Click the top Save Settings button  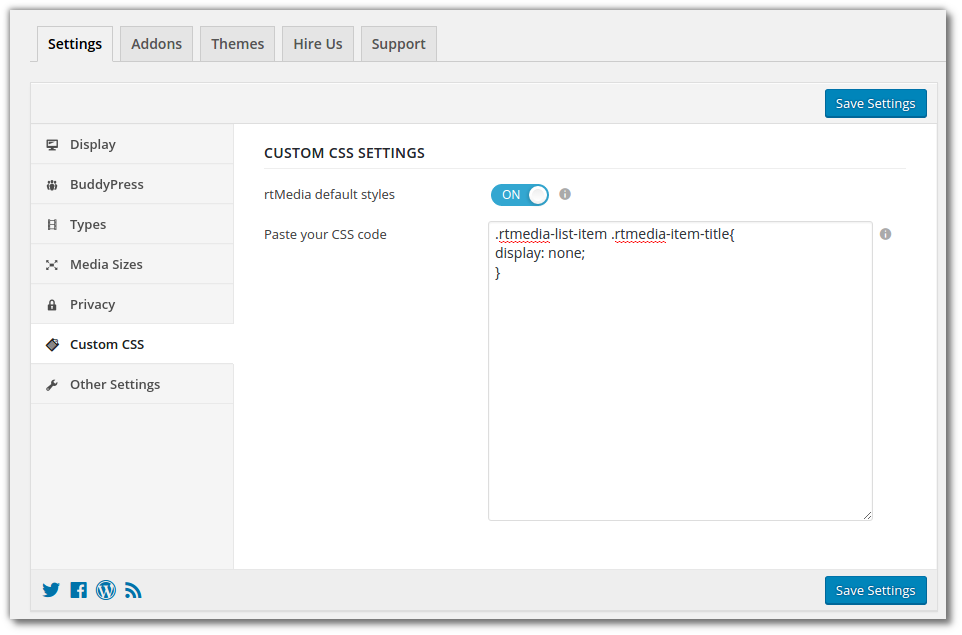(875, 103)
